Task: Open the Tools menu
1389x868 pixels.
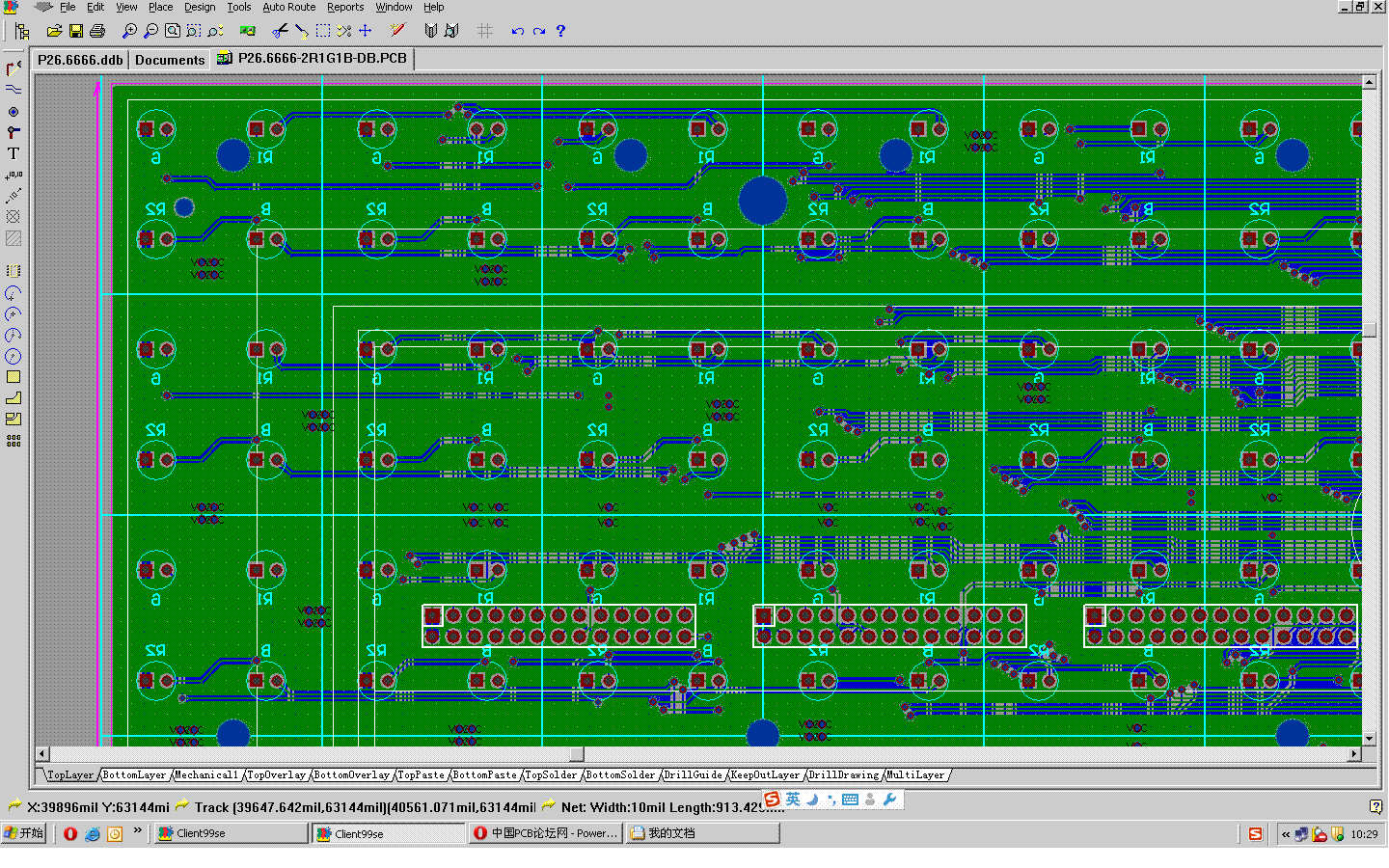Action: click(239, 7)
